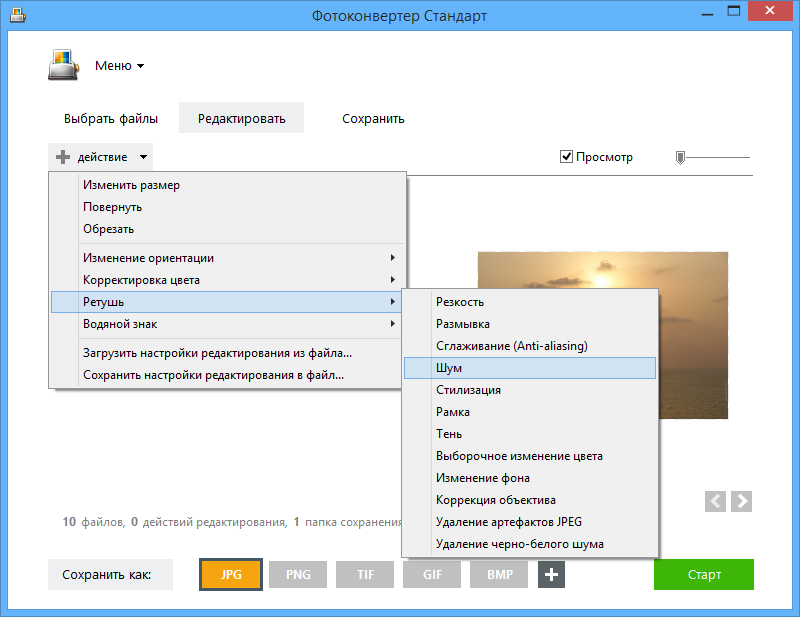Select Сохранить настройки редактирования в файл
This screenshot has width=800, height=617.
pyautogui.click(x=227, y=375)
